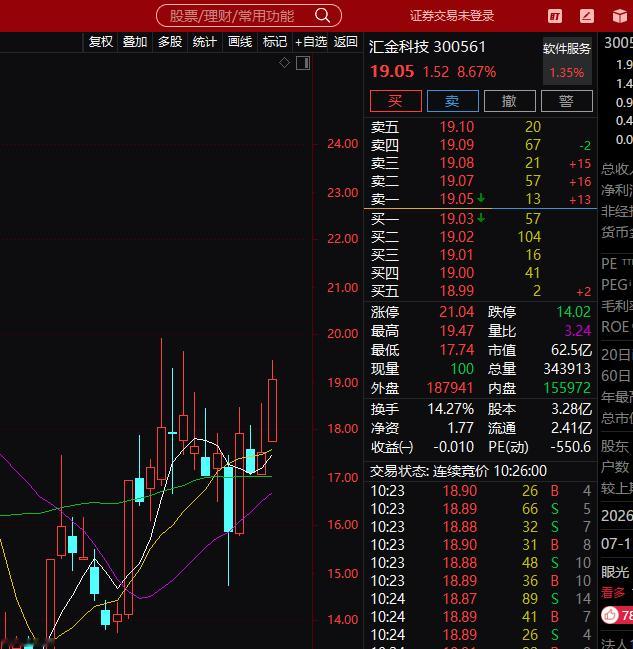Screen dimensions: 633x649
Task: Click the 17.00 price axis label
Action: 343,478
